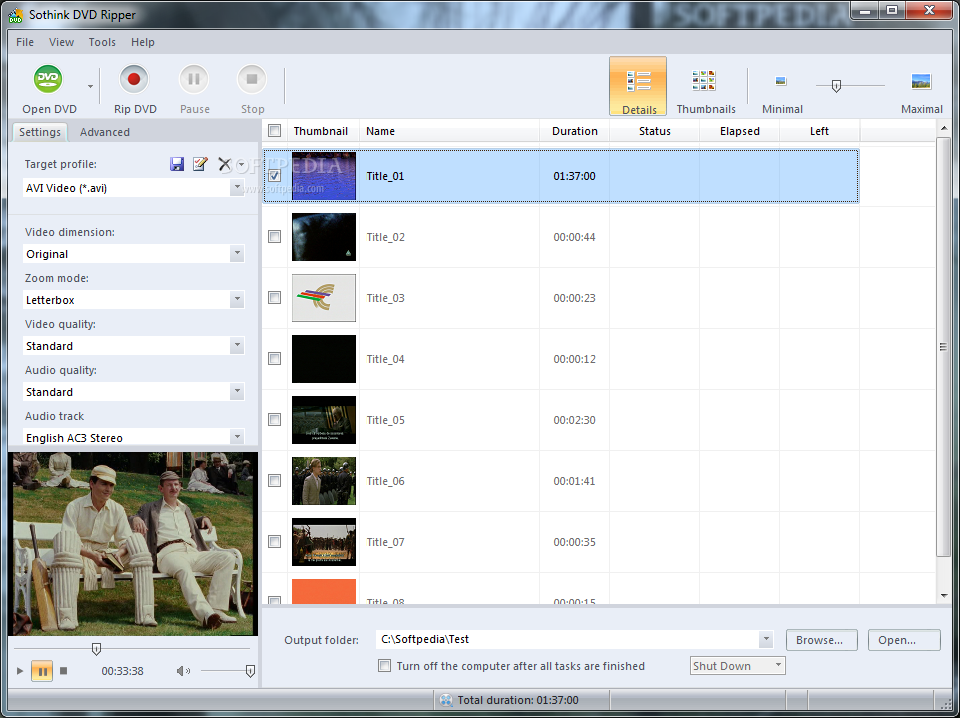Check the Title_04 checkbox
Viewport: 960px width, 718px height.
(x=274, y=359)
